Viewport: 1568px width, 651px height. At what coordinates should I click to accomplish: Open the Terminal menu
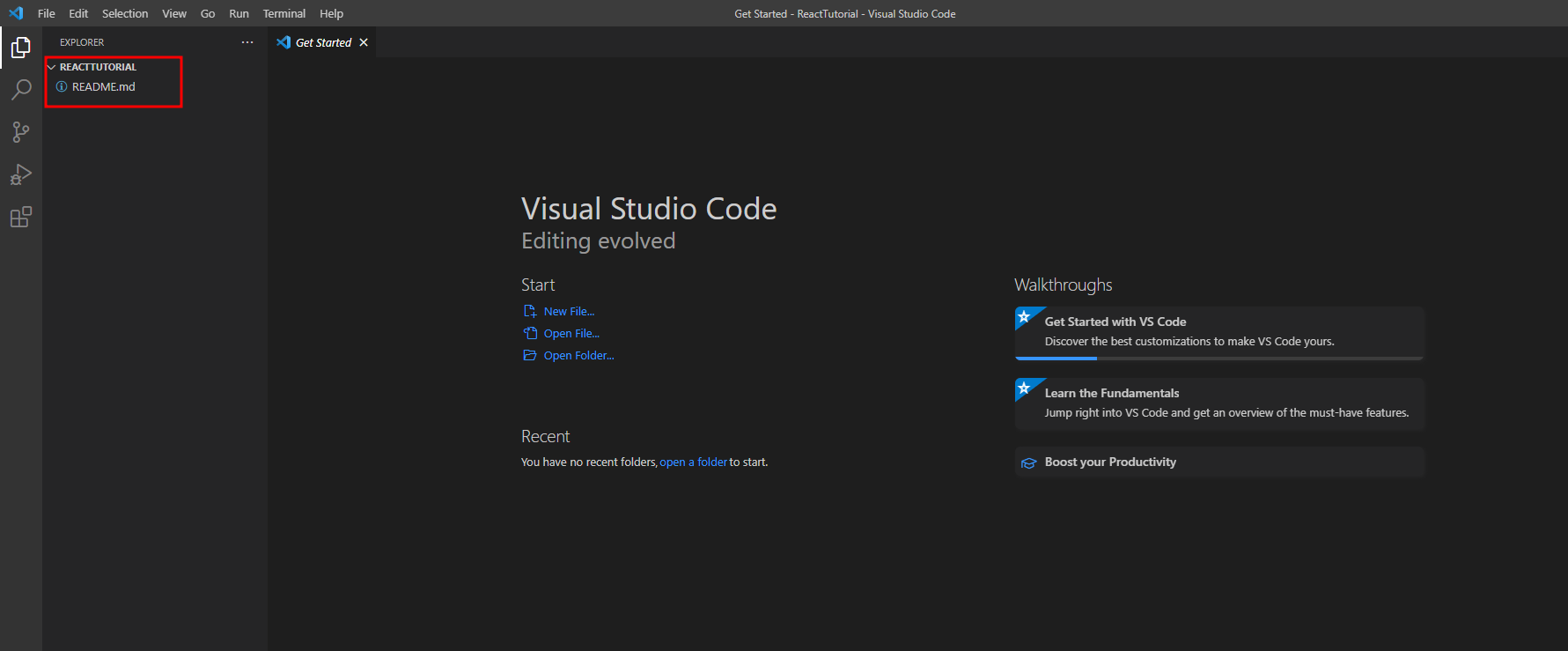tap(284, 13)
